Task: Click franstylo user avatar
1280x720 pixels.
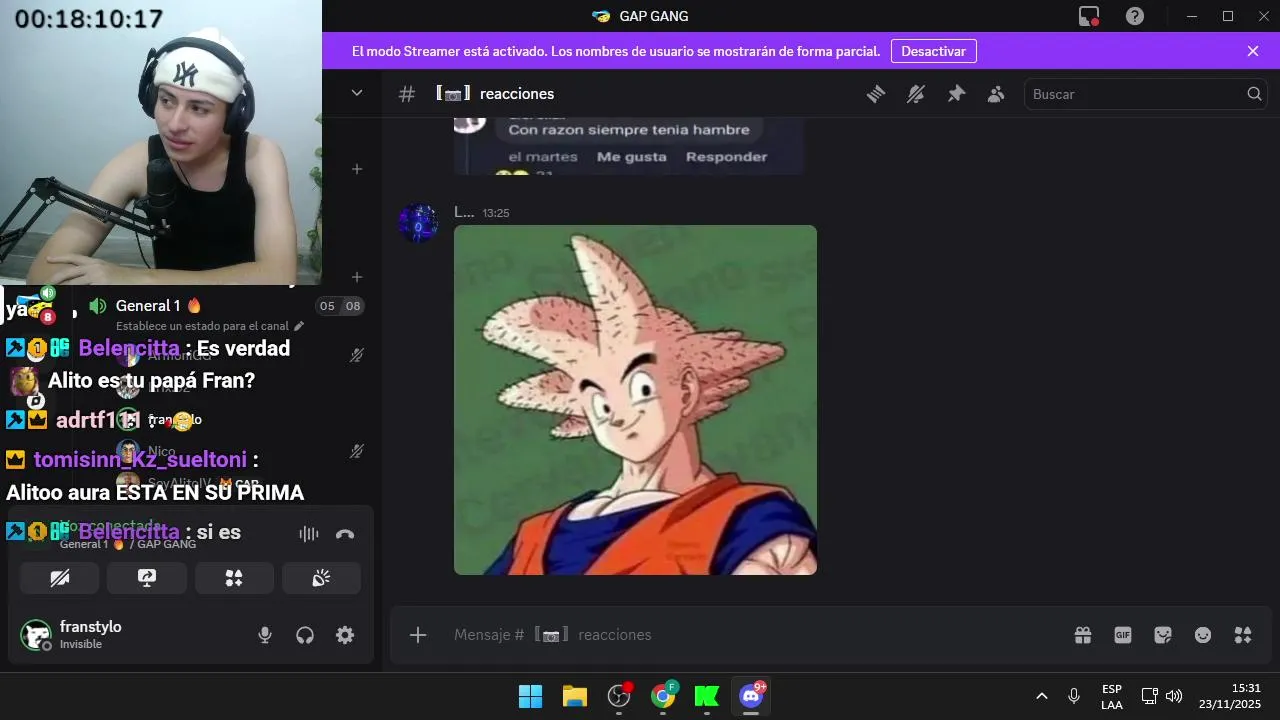Action: (x=36, y=635)
